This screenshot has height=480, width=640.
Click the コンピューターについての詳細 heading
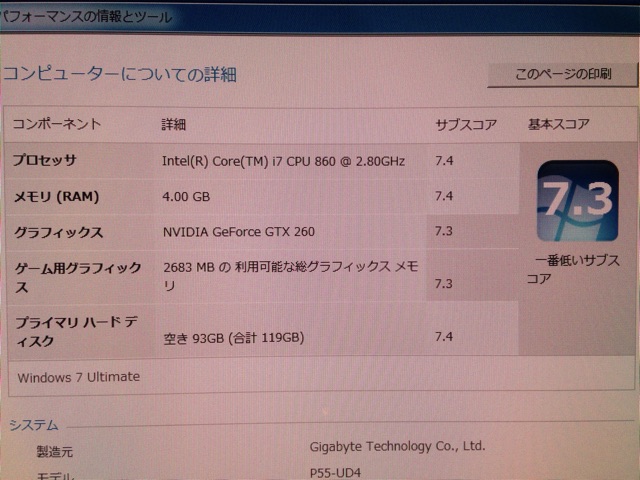[120, 74]
